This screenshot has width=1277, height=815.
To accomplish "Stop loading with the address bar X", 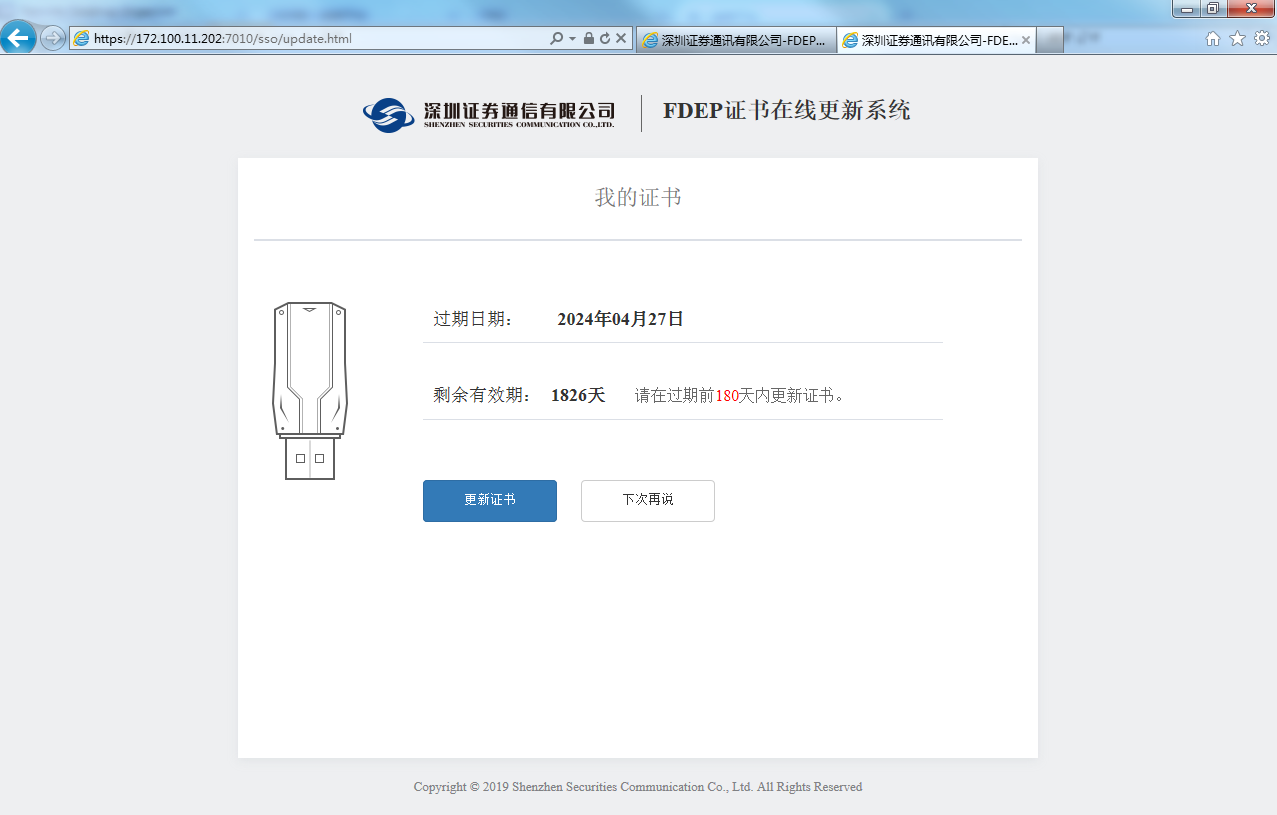I will tap(620, 39).
